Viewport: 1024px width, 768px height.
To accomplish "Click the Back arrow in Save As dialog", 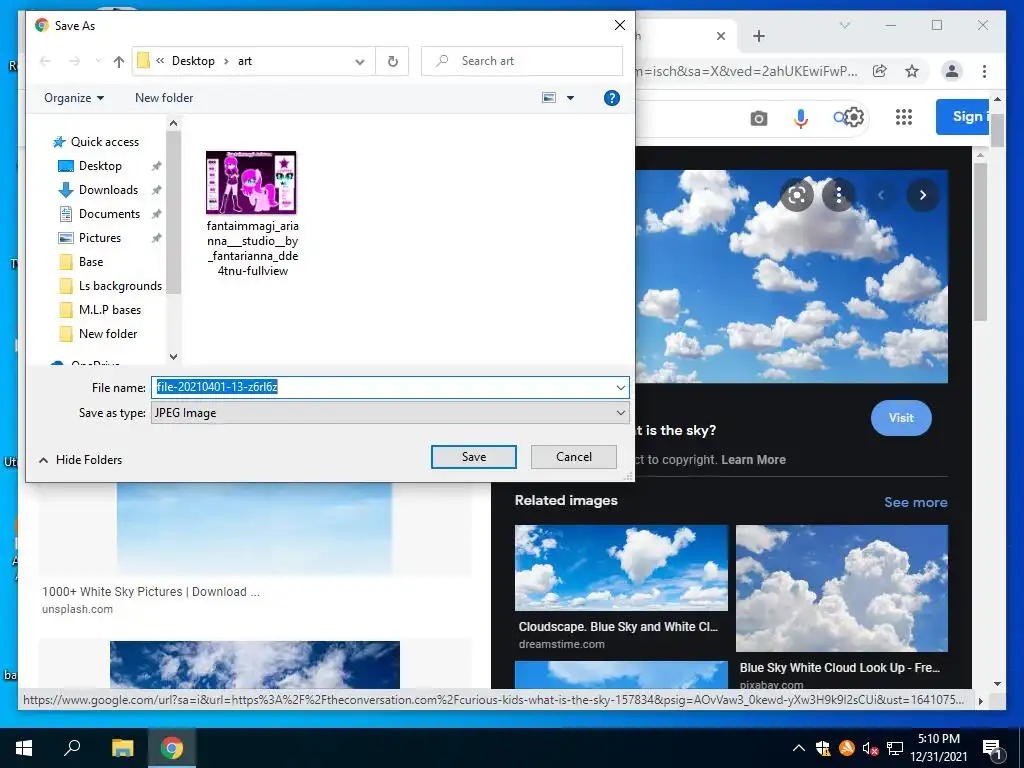I will 45,61.
